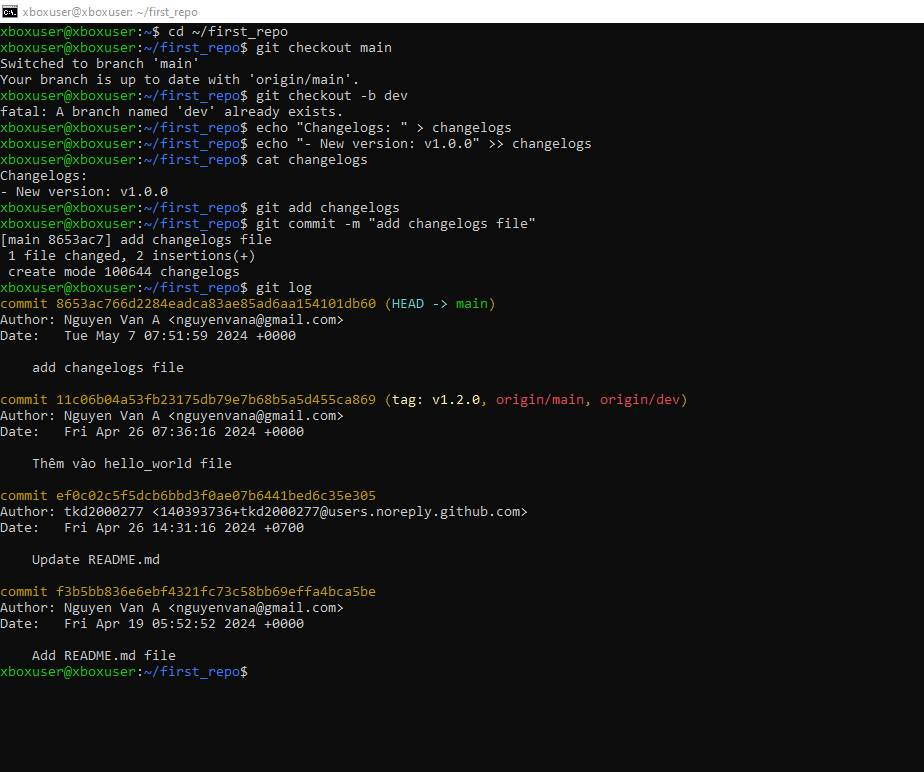Click the 'Add README.md file' commit message

tap(104, 656)
